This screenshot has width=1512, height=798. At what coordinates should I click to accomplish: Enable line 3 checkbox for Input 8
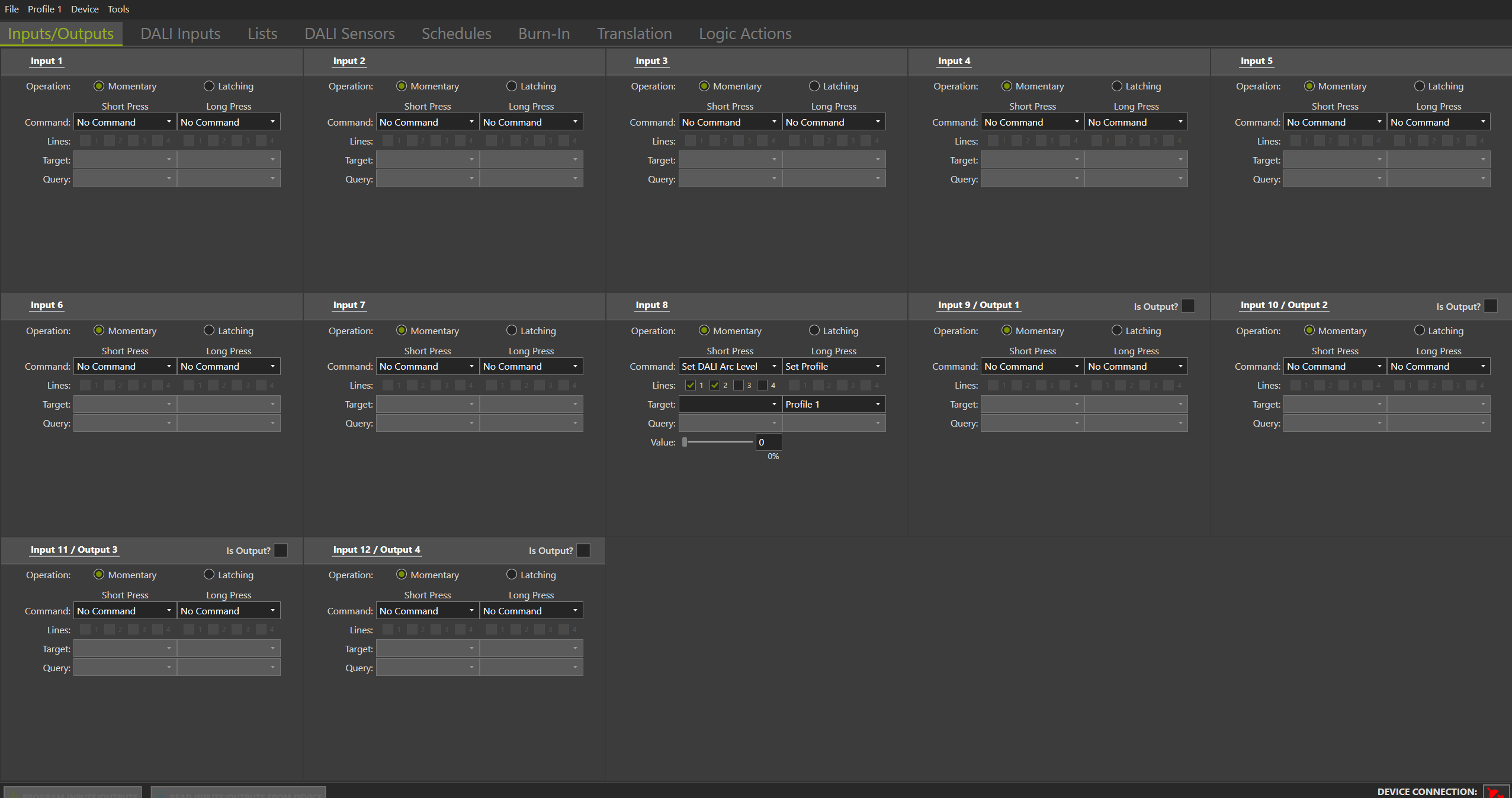pyautogui.click(x=738, y=386)
